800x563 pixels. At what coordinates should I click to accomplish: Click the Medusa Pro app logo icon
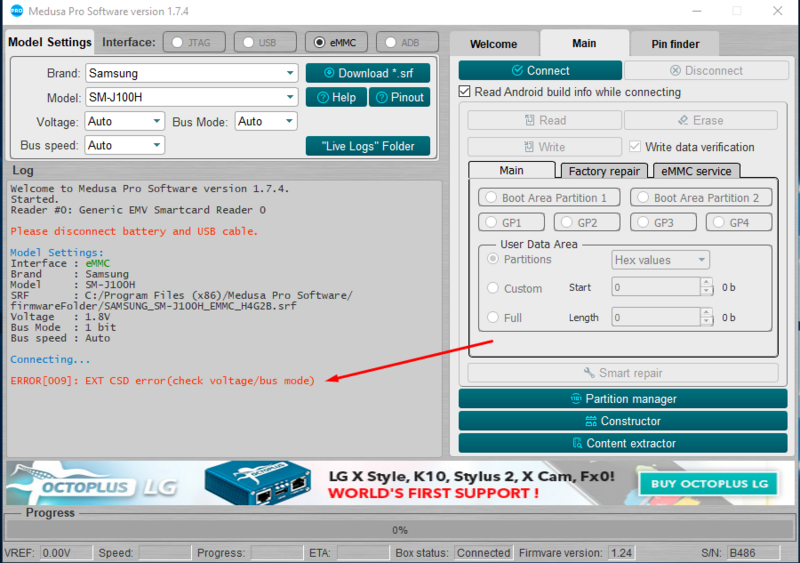tap(16, 11)
